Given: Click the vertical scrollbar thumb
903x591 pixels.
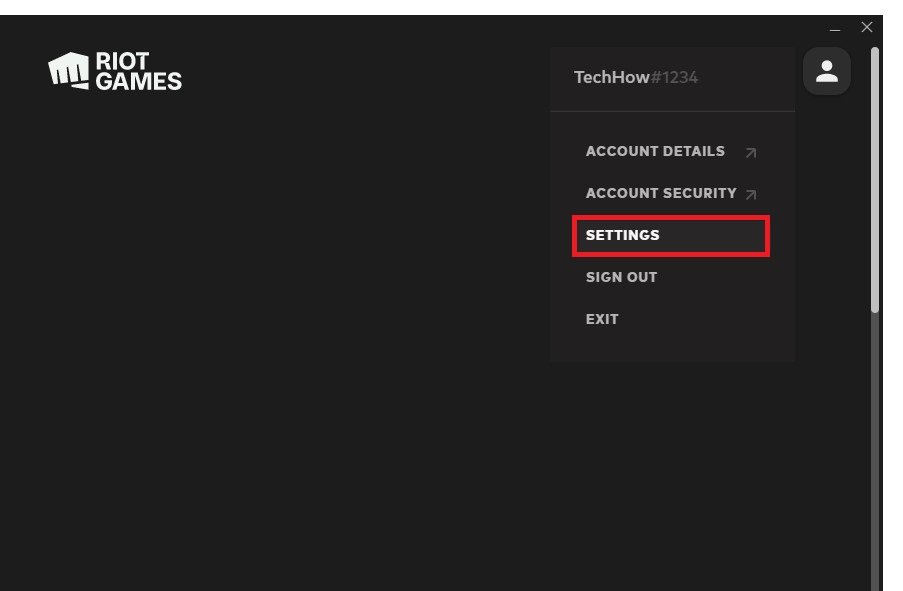Looking at the screenshot, I should [x=875, y=180].
